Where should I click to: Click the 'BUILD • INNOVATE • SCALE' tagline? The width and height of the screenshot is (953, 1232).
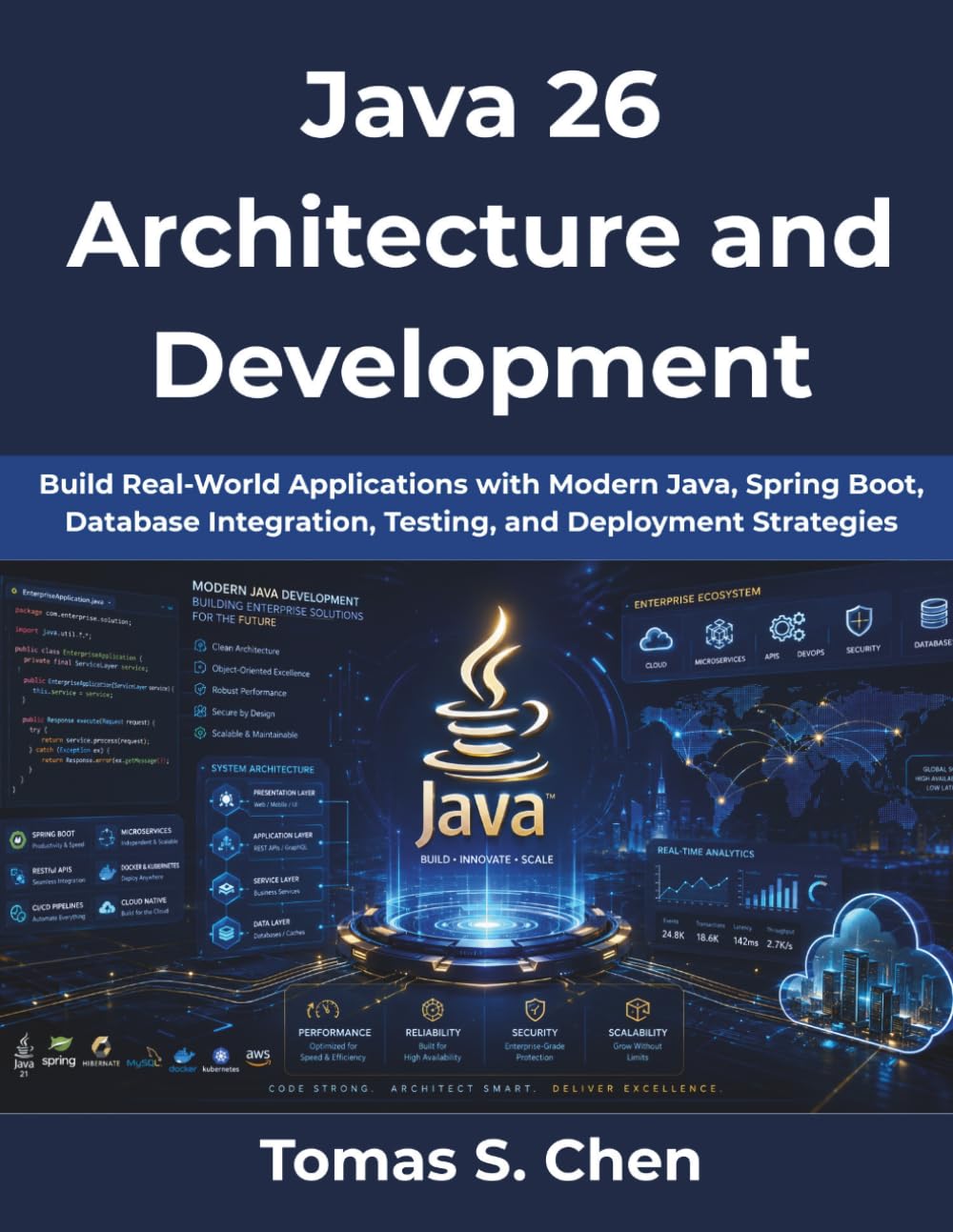point(486,858)
